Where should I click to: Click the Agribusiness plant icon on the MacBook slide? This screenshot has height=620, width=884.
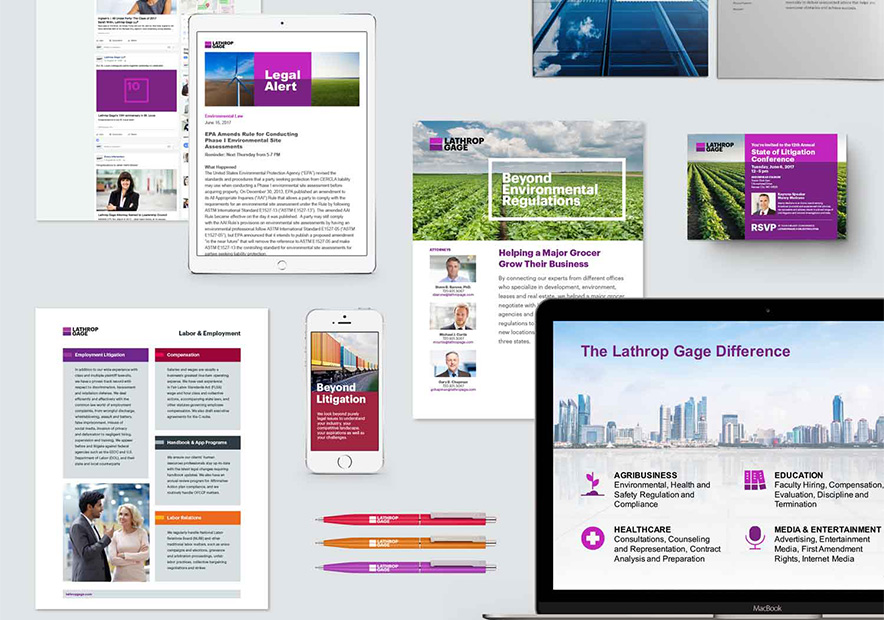pyautogui.click(x=592, y=485)
